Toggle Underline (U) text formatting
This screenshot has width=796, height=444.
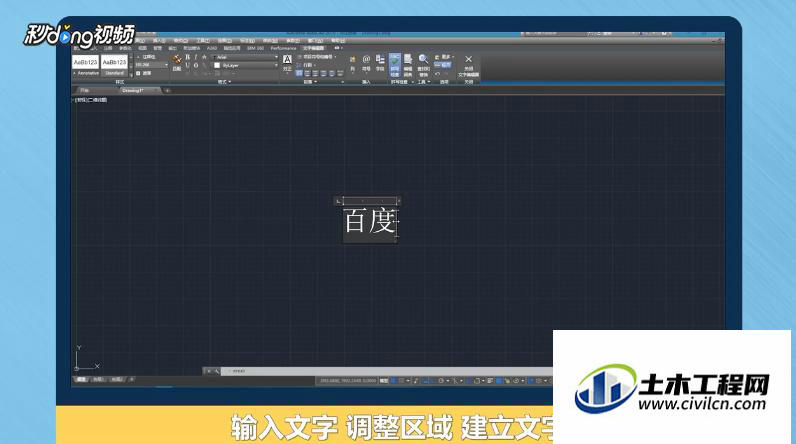[x=187, y=65]
